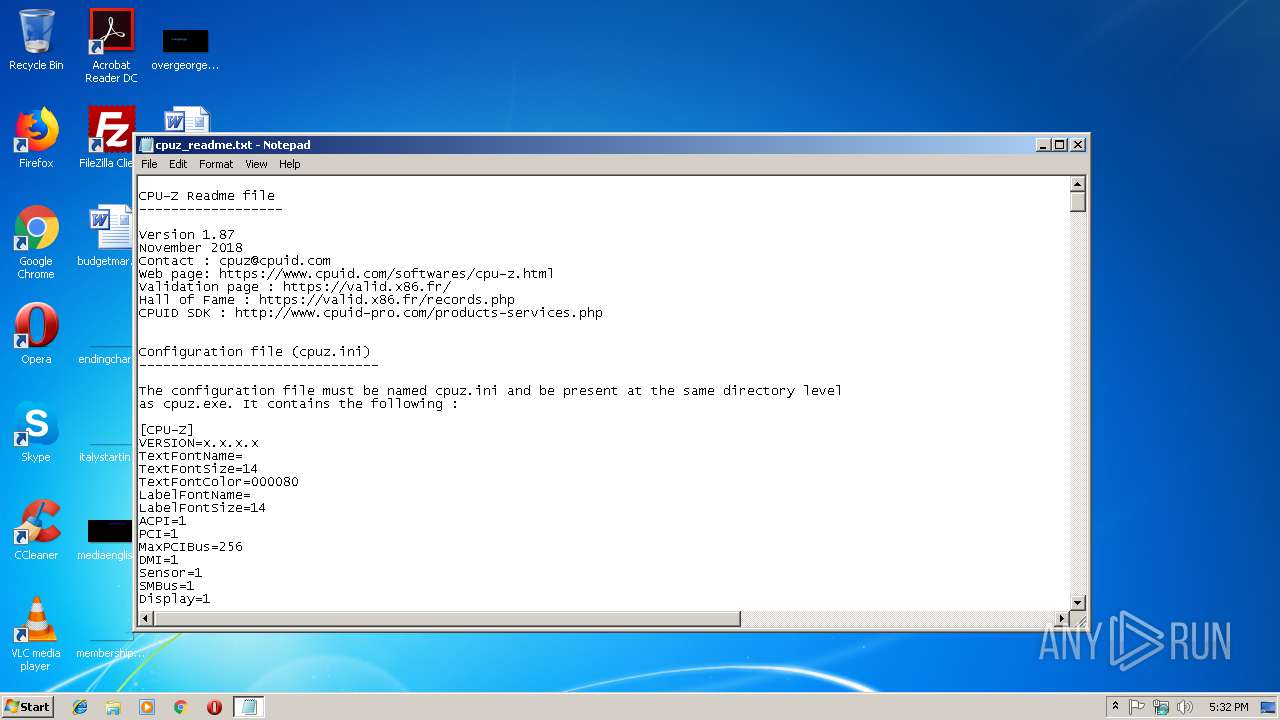This screenshot has width=1280, height=720.
Task: Click the 5:32 PM clock
Action: [1228, 707]
